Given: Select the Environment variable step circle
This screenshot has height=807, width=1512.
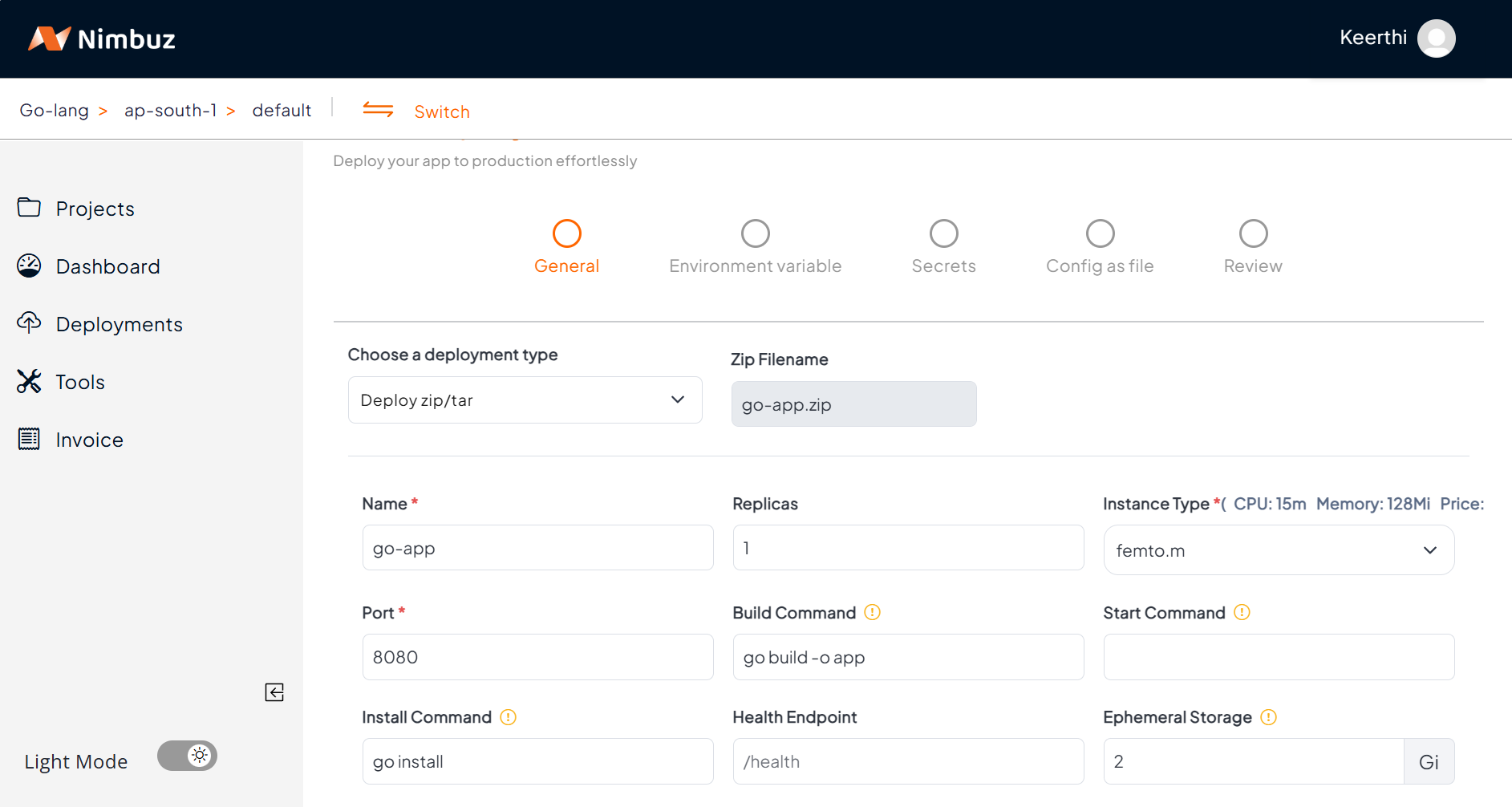Looking at the screenshot, I should (755, 234).
